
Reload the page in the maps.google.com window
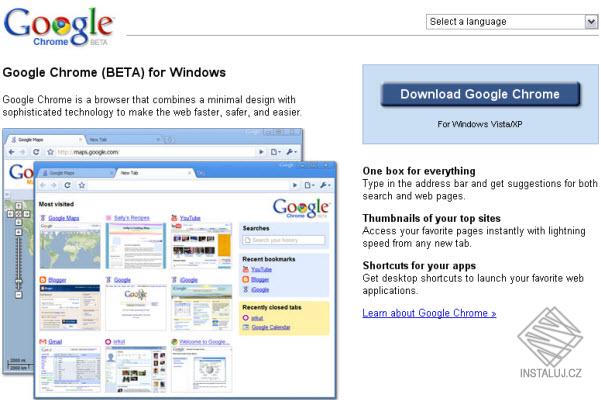36,152
